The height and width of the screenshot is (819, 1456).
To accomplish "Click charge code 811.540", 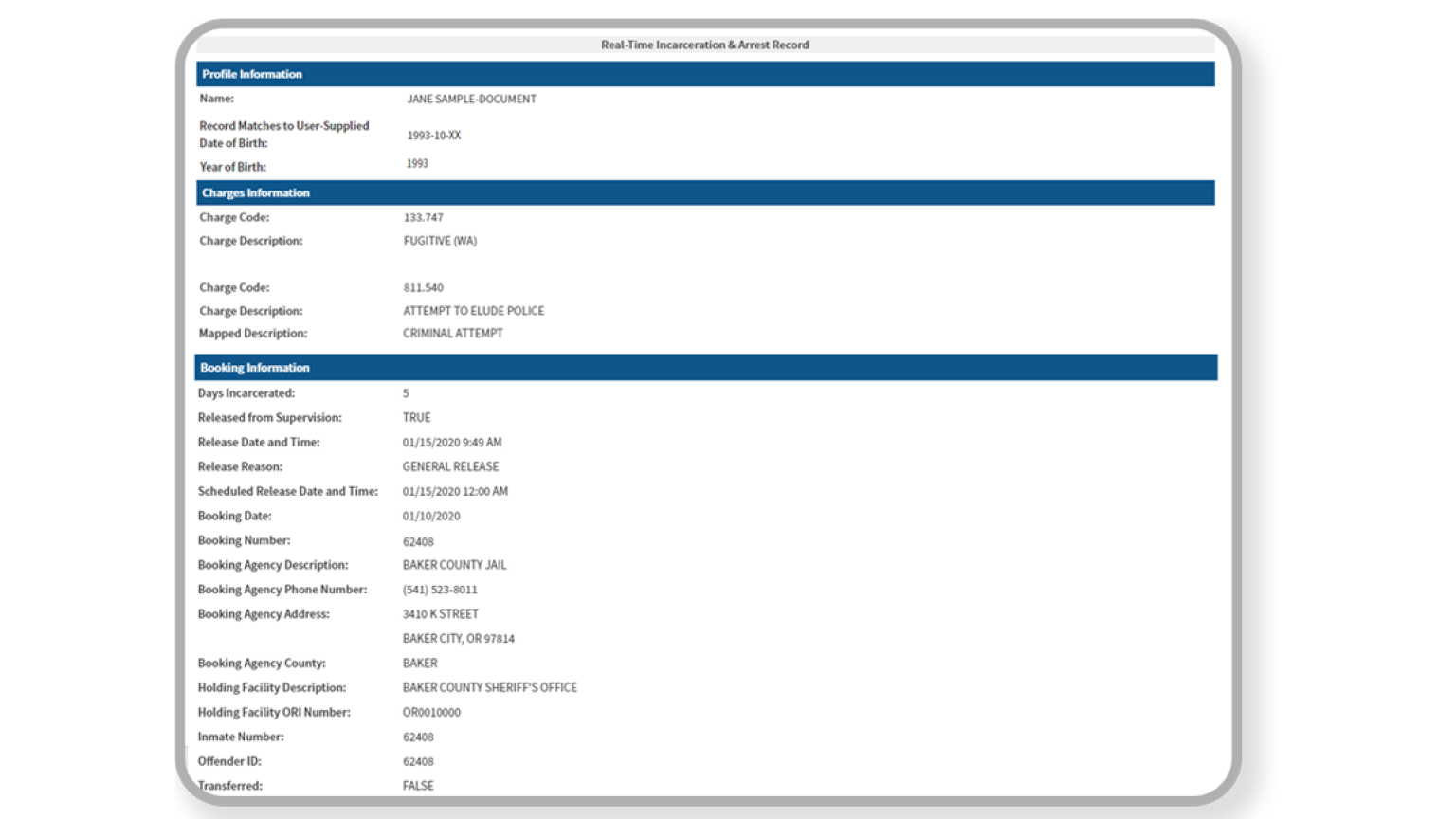I will (423, 287).
